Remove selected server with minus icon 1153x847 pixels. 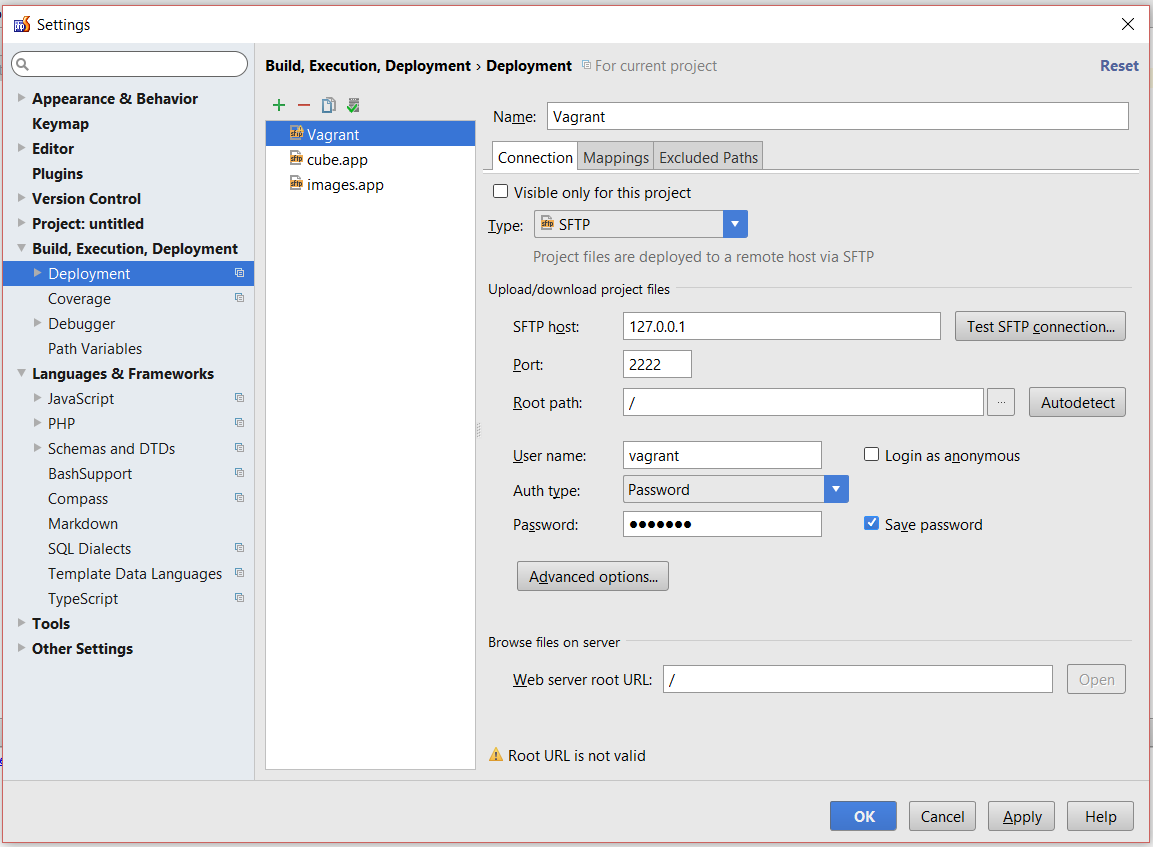click(x=304, y=105)
